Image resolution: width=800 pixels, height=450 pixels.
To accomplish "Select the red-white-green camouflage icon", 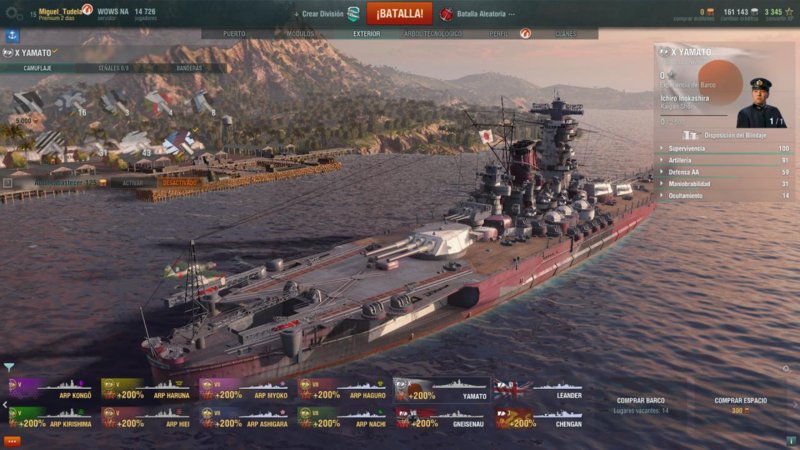I will pos(158,102).
